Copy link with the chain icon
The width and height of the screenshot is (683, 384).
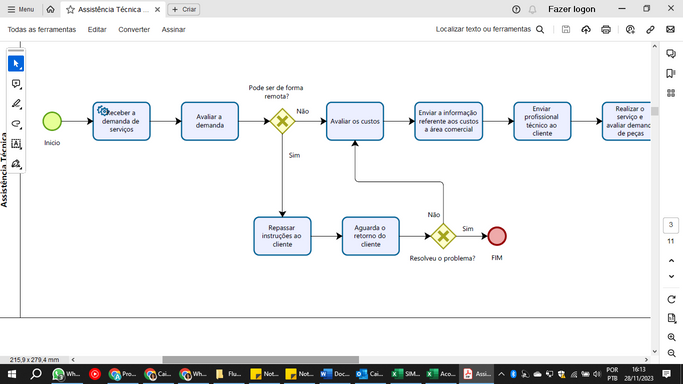pos(650,29)
